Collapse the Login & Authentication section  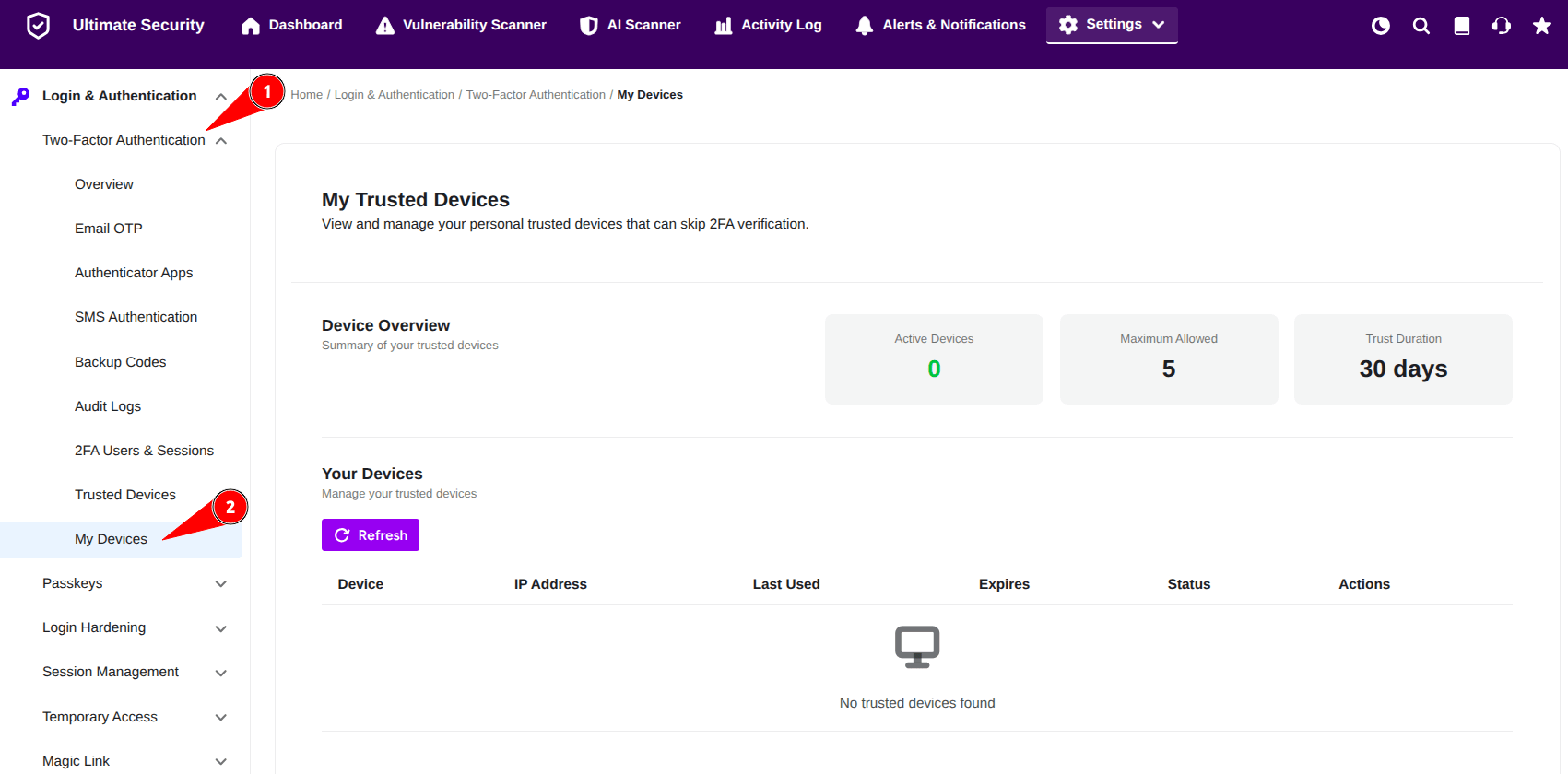(x=221, y=96)
